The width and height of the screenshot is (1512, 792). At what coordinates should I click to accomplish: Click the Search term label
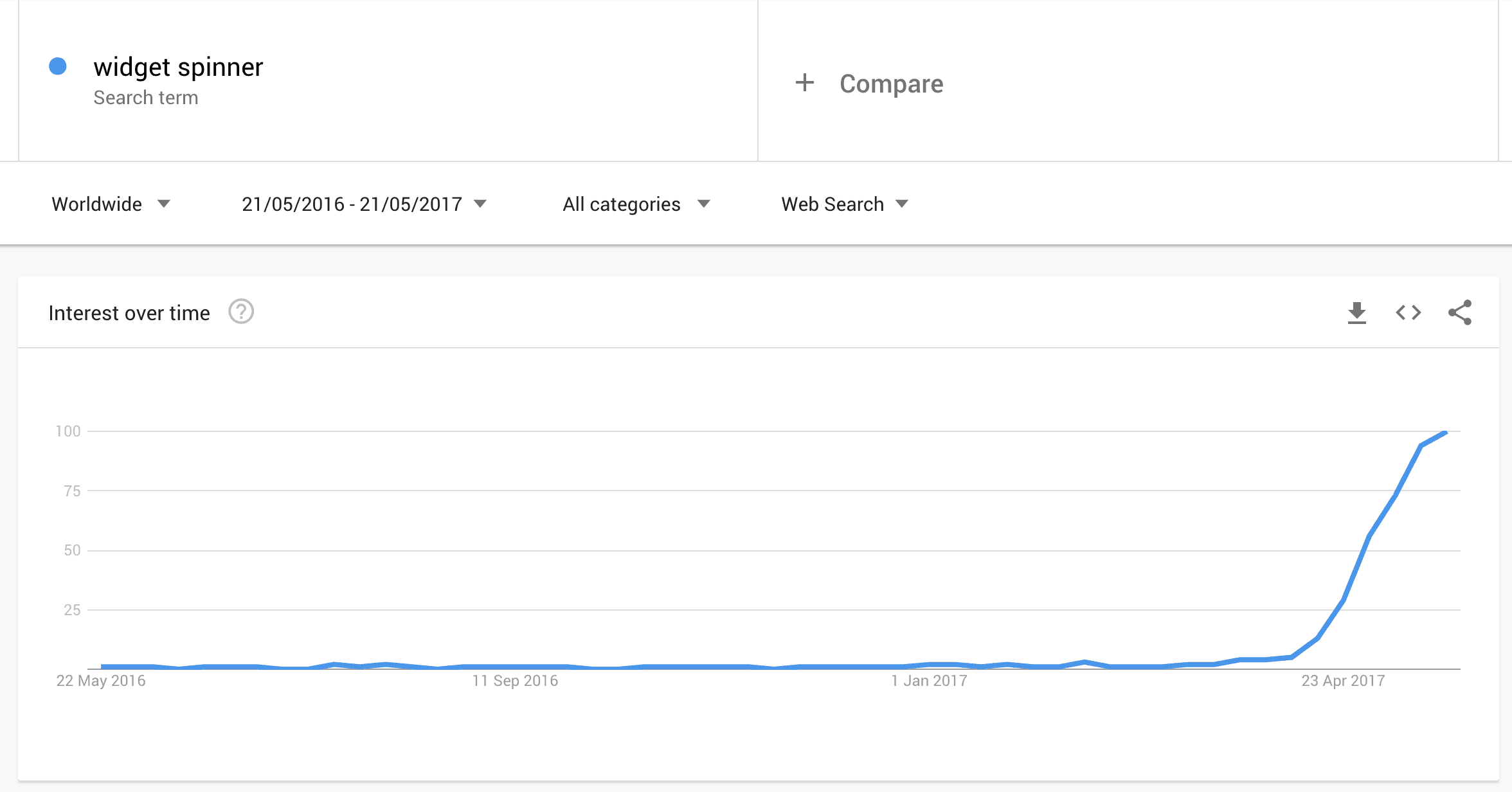146,98
